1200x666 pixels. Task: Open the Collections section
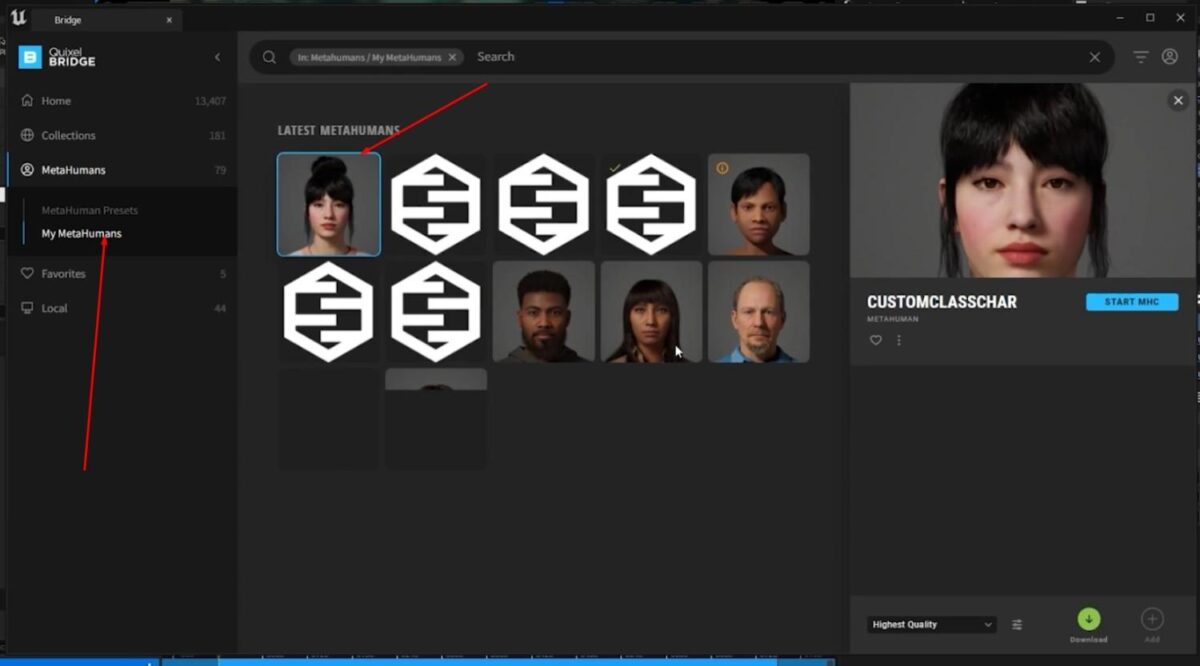click(x=68, y=135)
